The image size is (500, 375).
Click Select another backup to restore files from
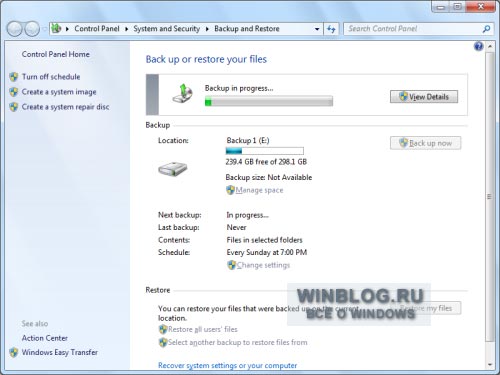click(238, 342)
